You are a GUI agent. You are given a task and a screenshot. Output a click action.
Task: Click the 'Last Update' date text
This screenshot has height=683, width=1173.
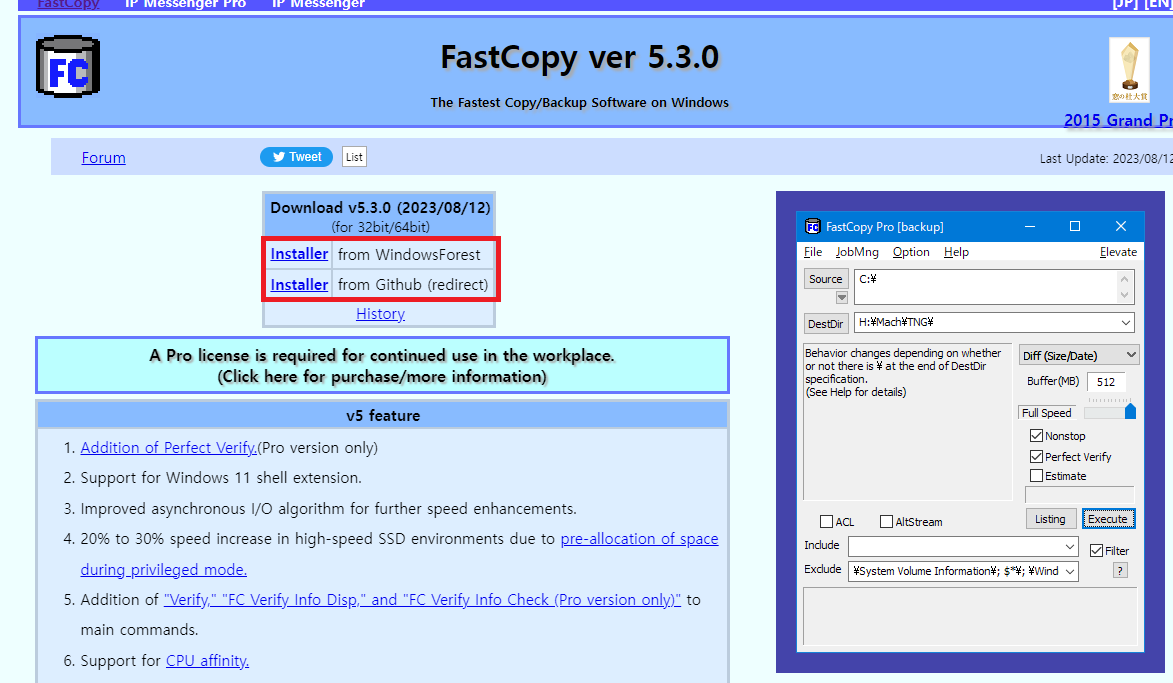tap(1106, 159)
